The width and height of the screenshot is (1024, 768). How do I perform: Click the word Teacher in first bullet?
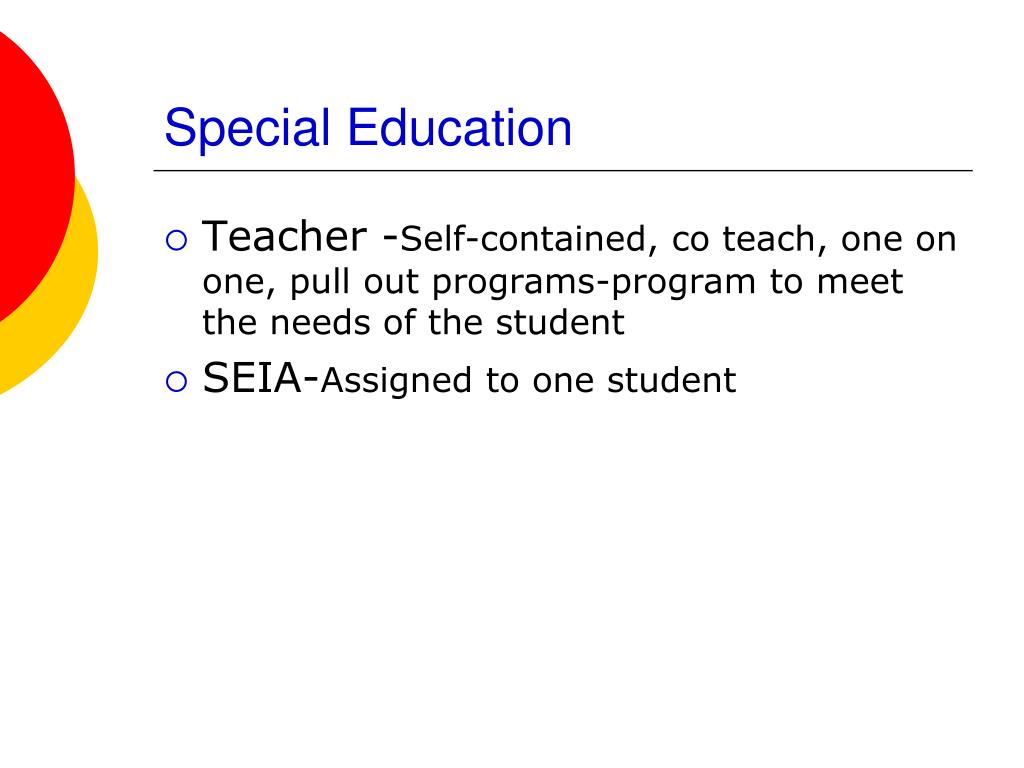point(284,236)
